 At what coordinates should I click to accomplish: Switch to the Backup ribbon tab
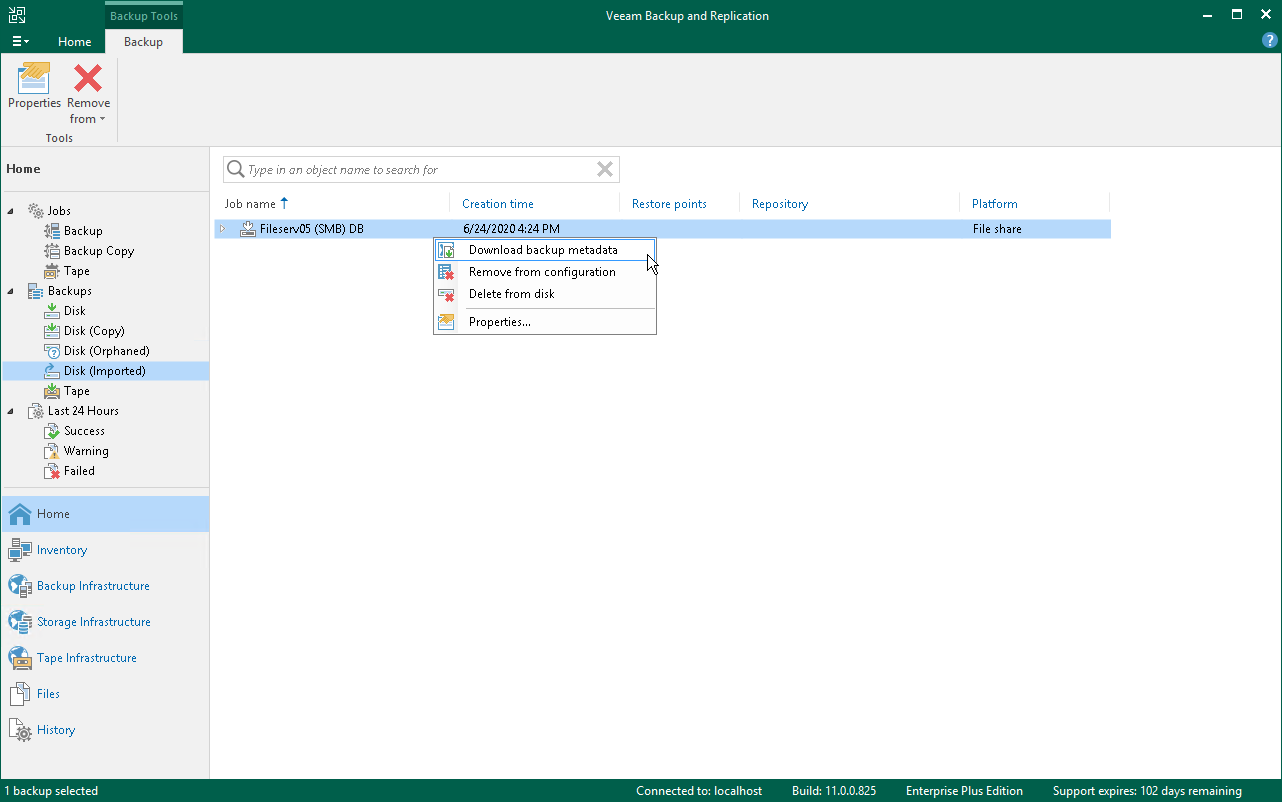pyautogui.click(x=143, y=42)
